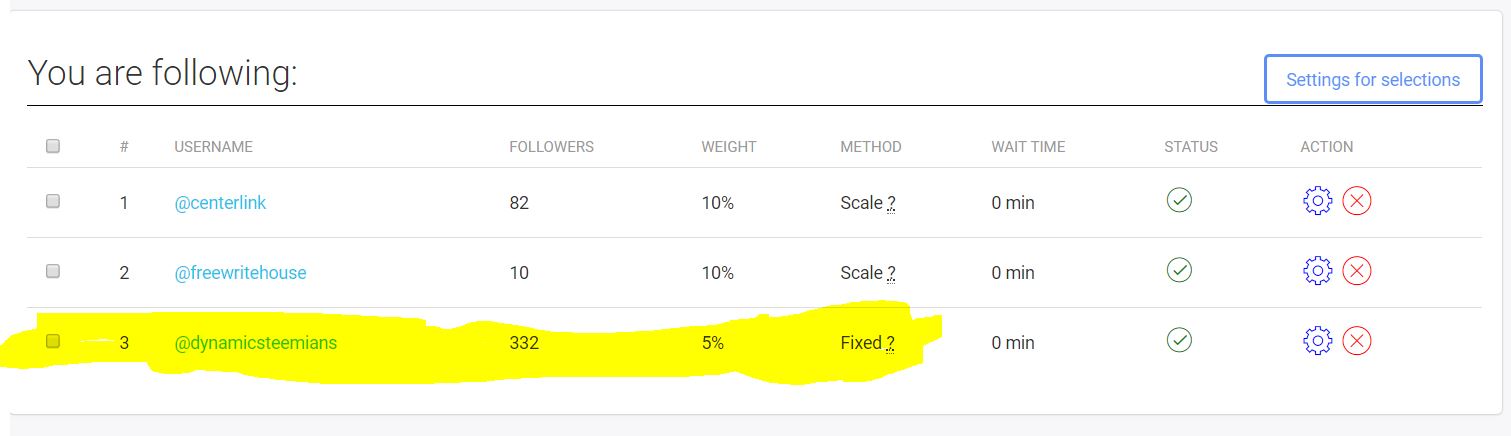Screen dimensions: 1511x436
Task: Remove @freewritehouse with red X icon
Action: [1356, 271]
